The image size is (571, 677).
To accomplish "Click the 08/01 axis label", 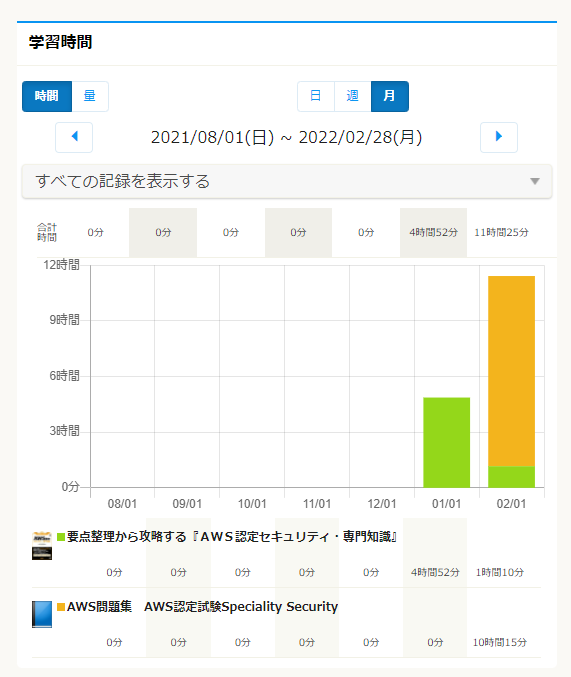I will 122,504.
